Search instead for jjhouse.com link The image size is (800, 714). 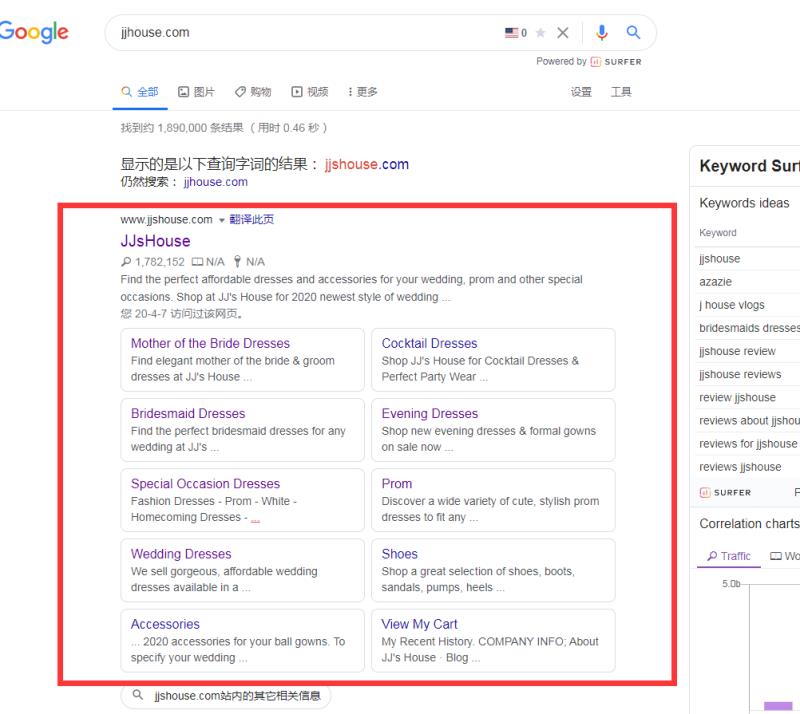216,182
